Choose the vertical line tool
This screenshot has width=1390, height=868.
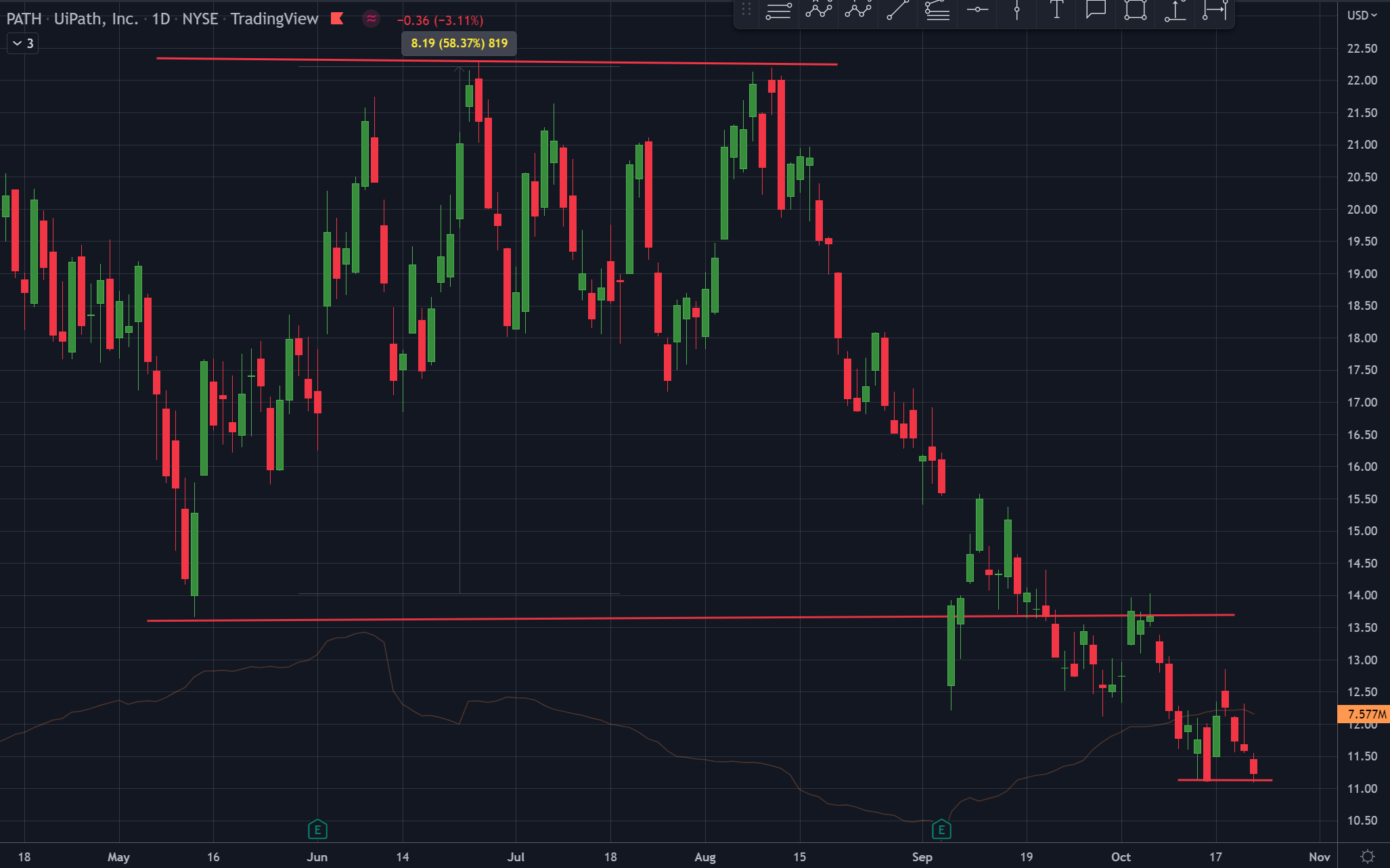tap(1016, 10)
